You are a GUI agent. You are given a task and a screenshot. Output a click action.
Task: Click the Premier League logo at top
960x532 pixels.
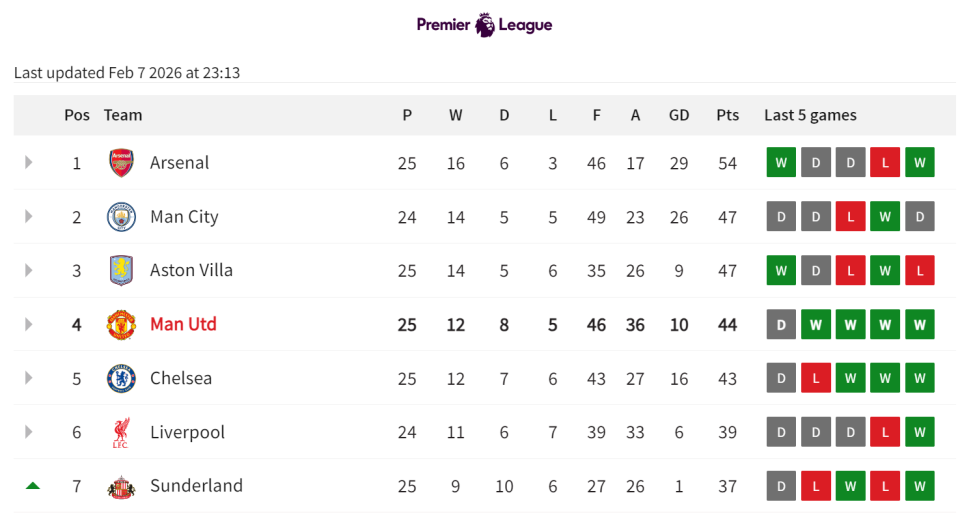point(484,25)
